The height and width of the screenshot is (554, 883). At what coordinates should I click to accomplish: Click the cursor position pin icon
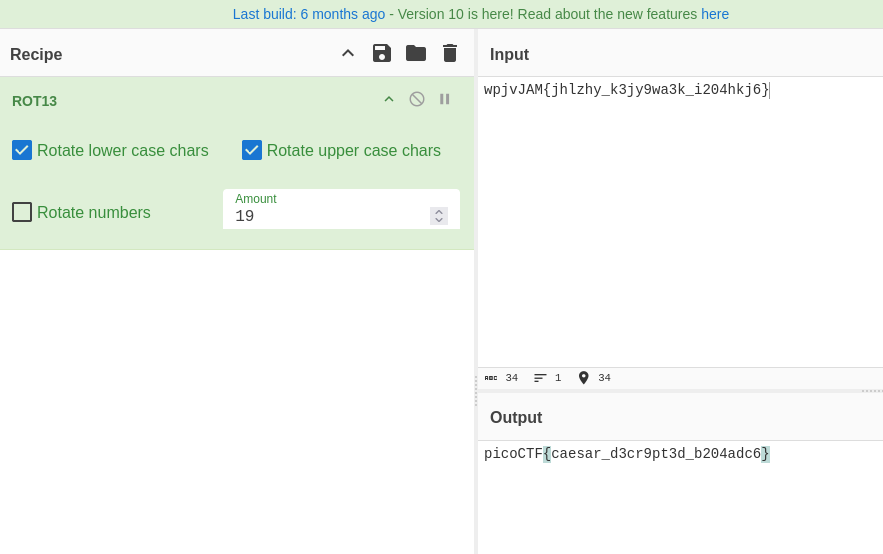click(x=584, y=378)
